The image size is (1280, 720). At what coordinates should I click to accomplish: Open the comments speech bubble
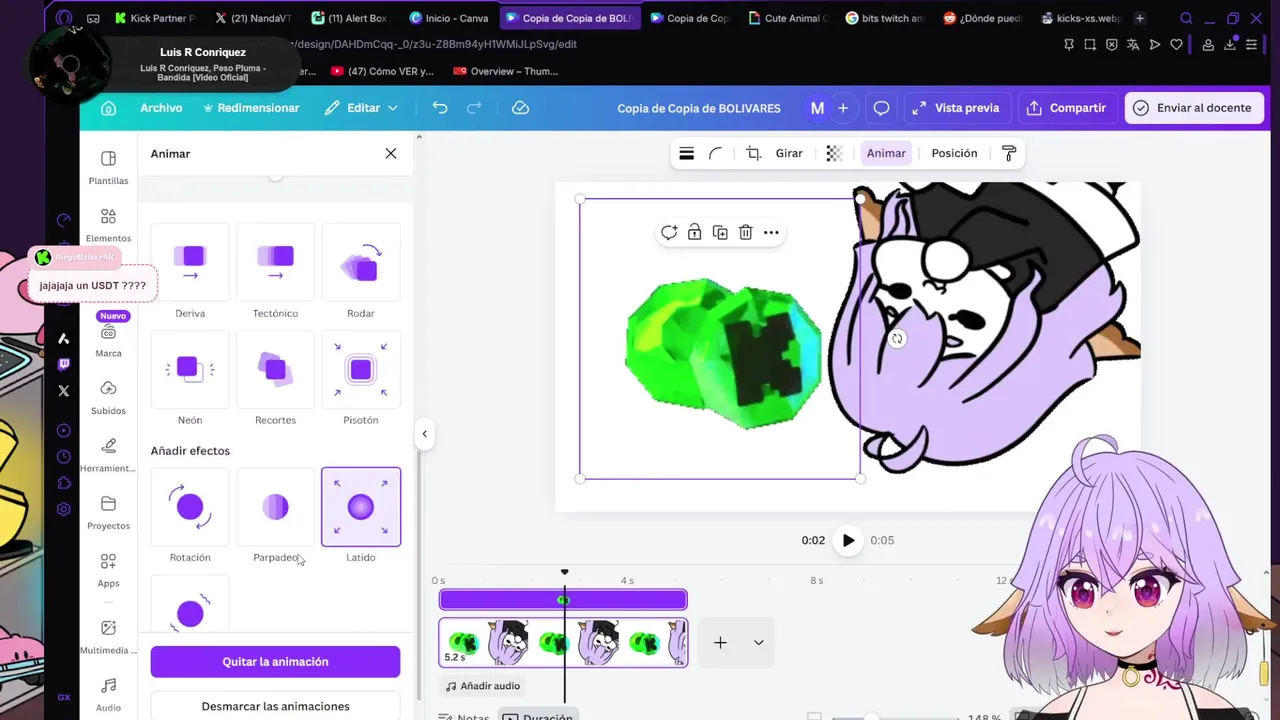tap(881, 108)
